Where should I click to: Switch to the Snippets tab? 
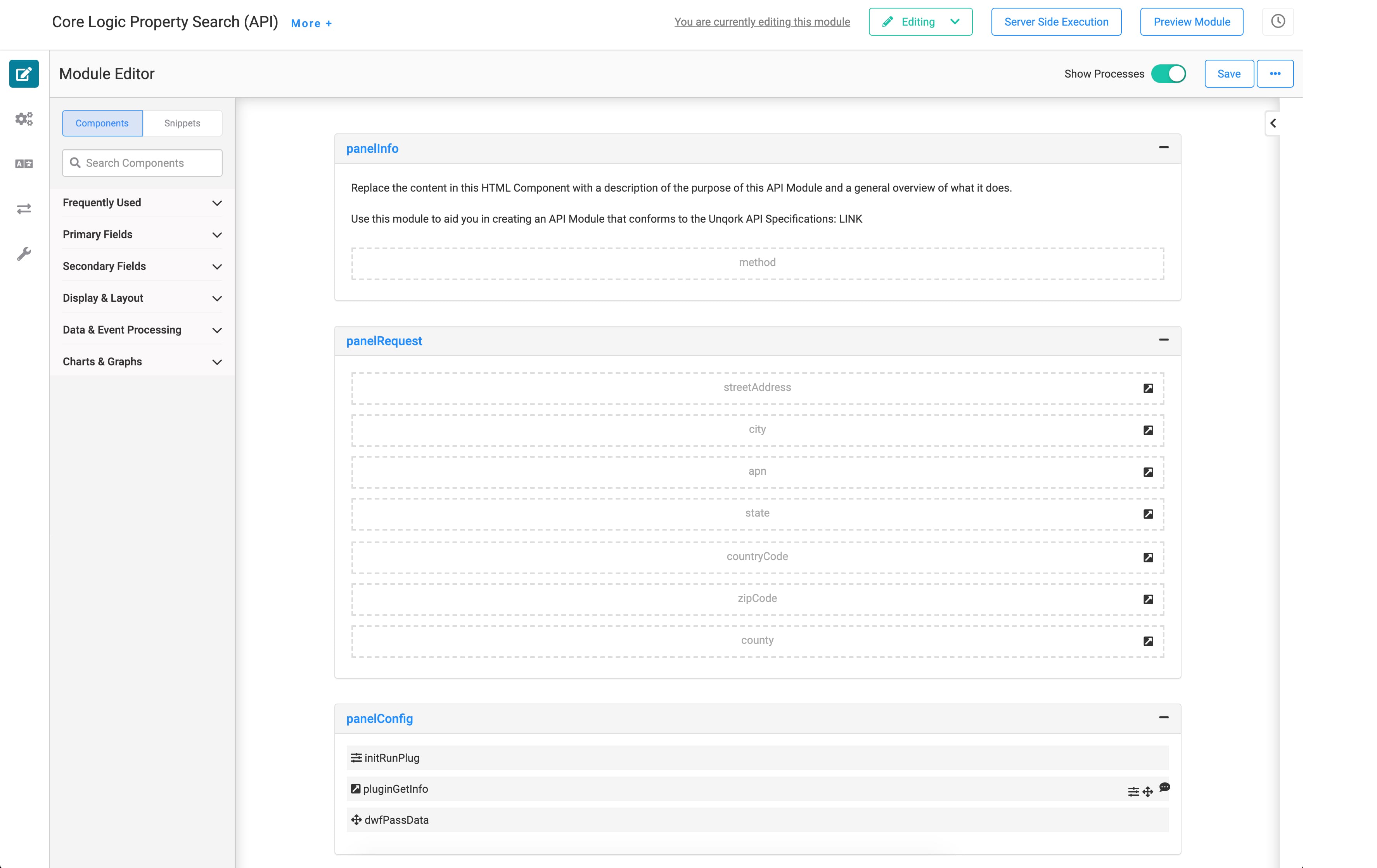pyautogui.click(x=182, y=123)
